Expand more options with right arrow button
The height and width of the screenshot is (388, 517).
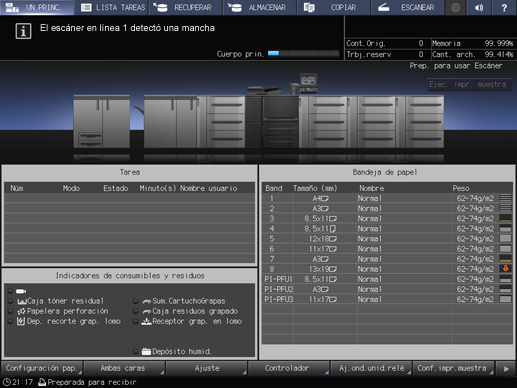[x=506, y=369]
